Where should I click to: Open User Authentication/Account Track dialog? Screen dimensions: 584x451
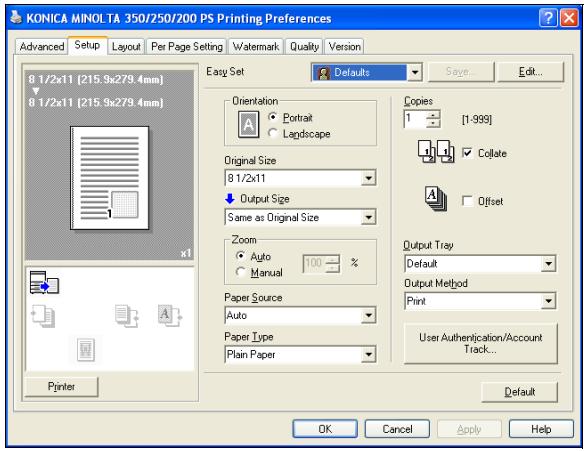click(480, 343)
